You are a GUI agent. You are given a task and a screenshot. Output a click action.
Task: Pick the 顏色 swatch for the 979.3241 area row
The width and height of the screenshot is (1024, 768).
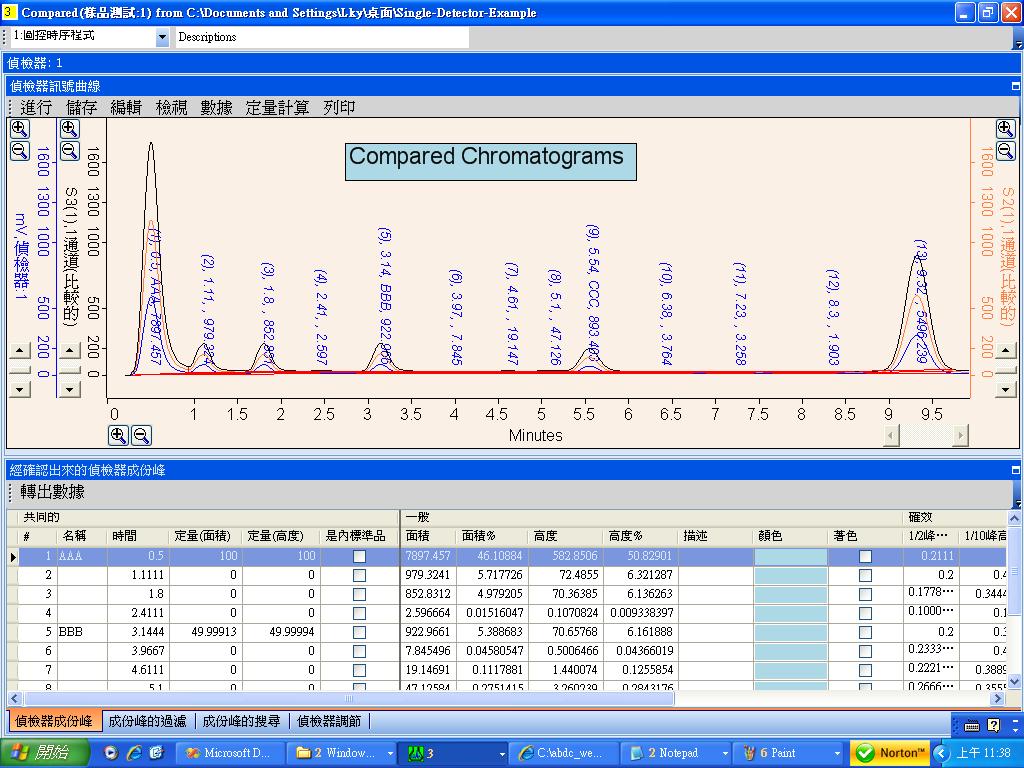pos(790,575)
